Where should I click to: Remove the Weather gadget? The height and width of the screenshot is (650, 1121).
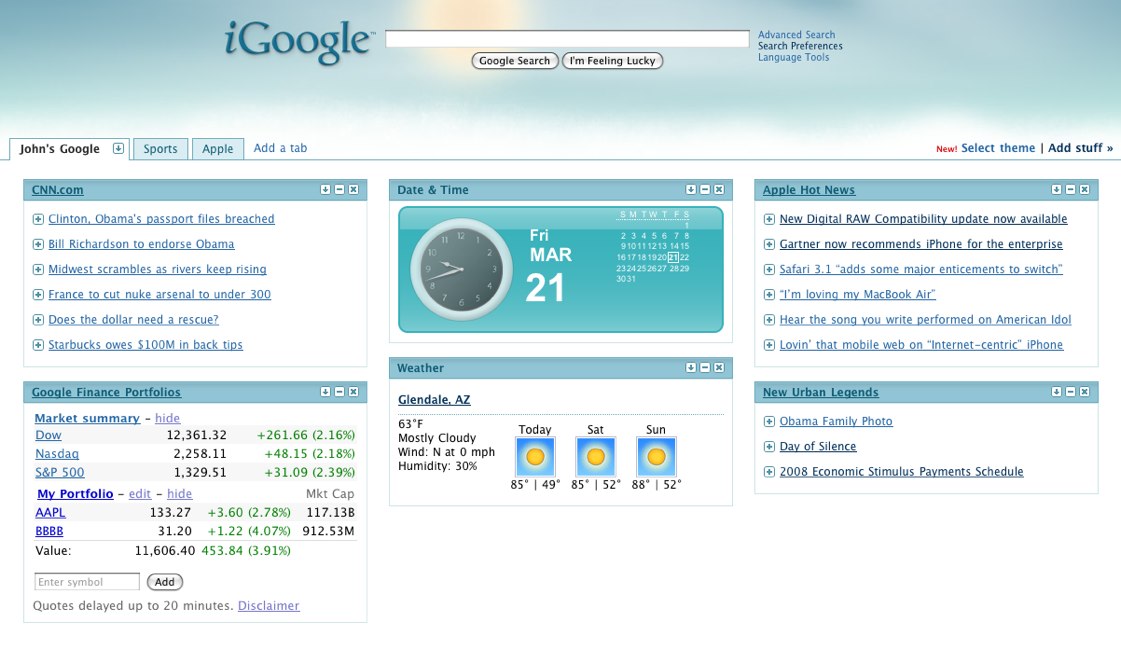tap(718, 368)
